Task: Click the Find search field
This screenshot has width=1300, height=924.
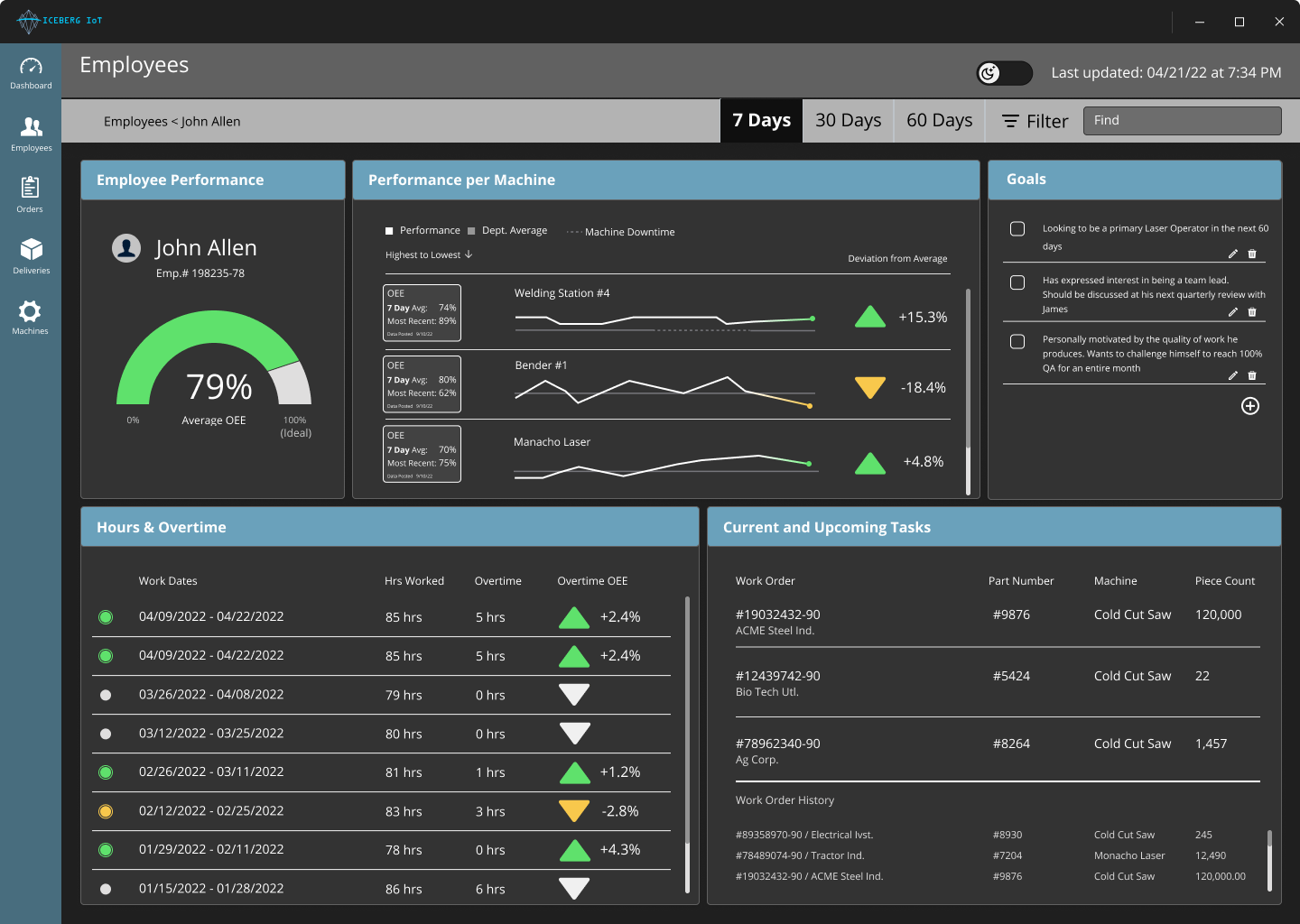Action: point(1182,121)
